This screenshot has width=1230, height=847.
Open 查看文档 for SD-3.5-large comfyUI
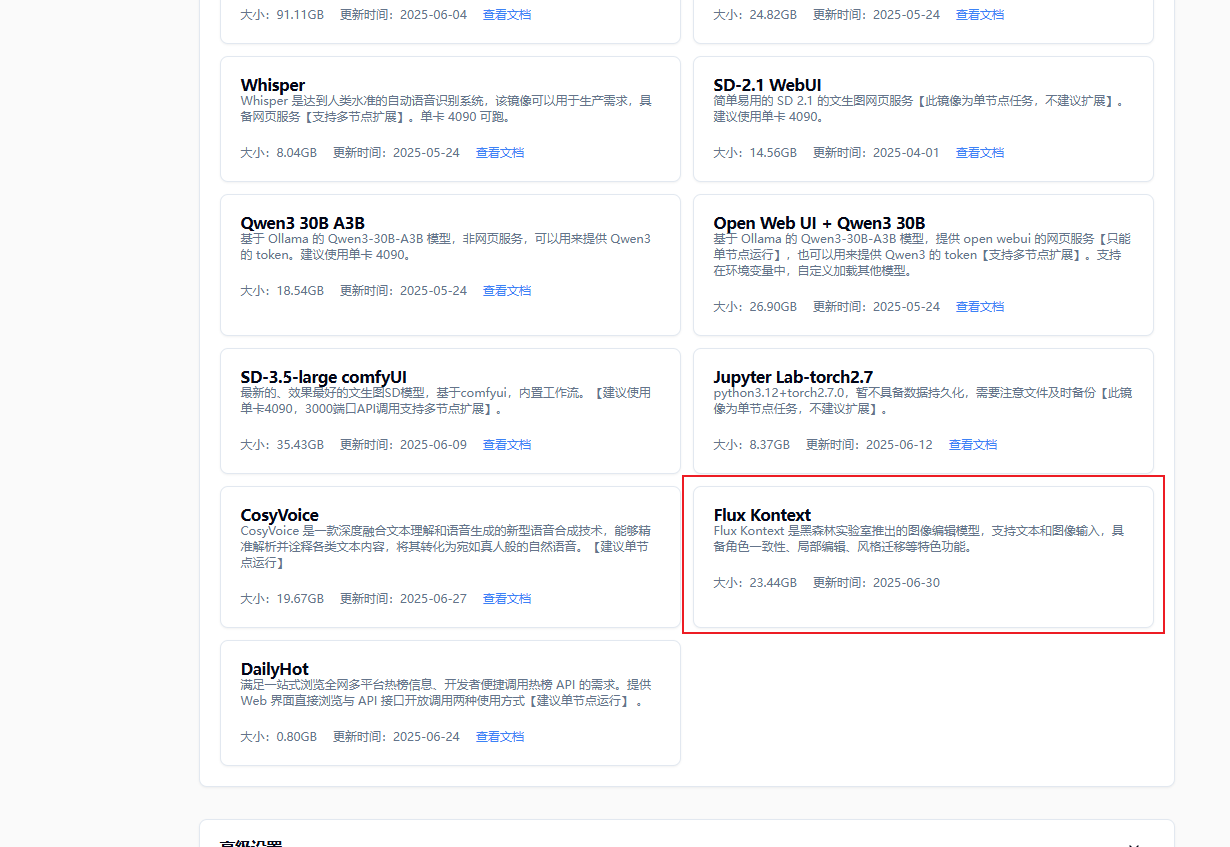tap(506, 445)
